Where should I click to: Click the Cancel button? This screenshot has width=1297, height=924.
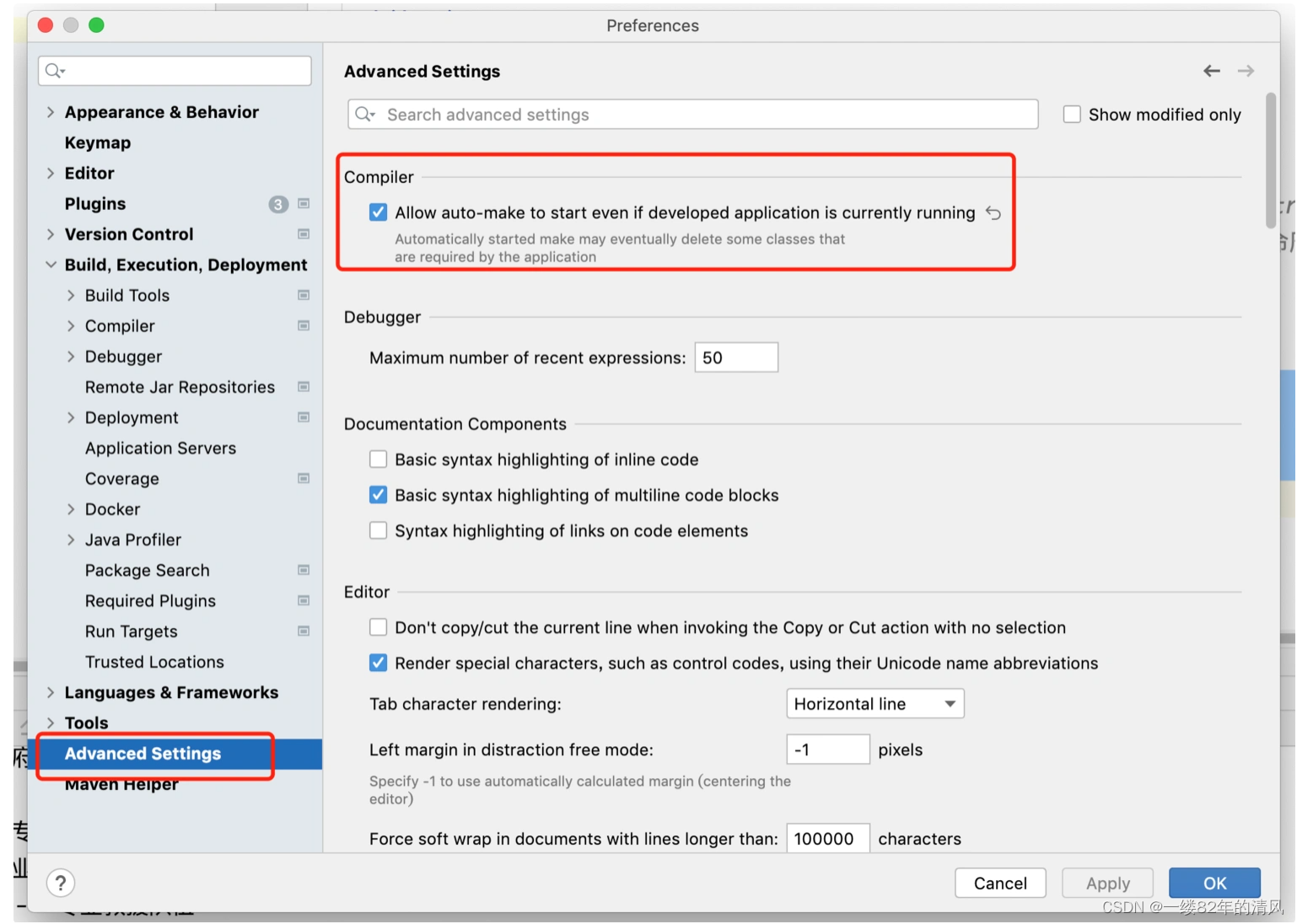click(1000, 883)
